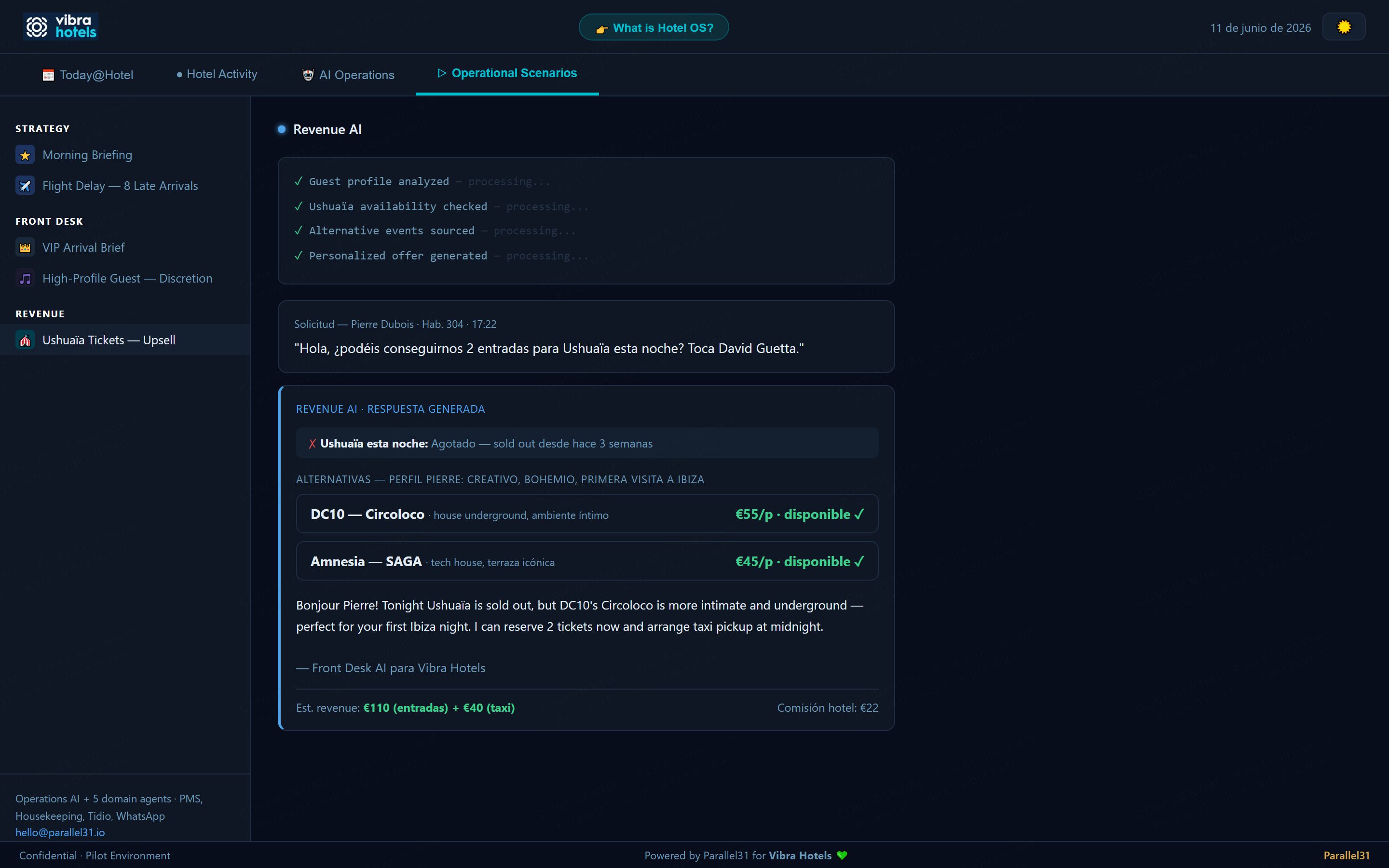Click the STRATEGY section heading
The image size is (1389, 868).
42,129
